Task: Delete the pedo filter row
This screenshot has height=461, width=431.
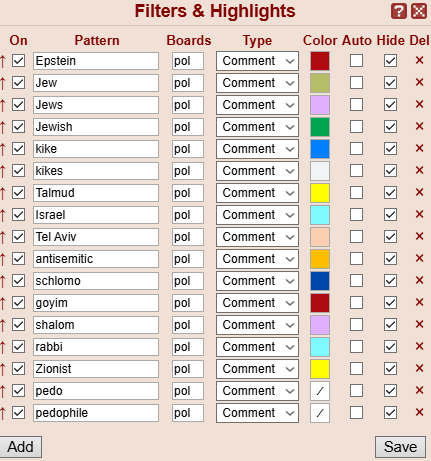Action: click(x=419, y=390)
